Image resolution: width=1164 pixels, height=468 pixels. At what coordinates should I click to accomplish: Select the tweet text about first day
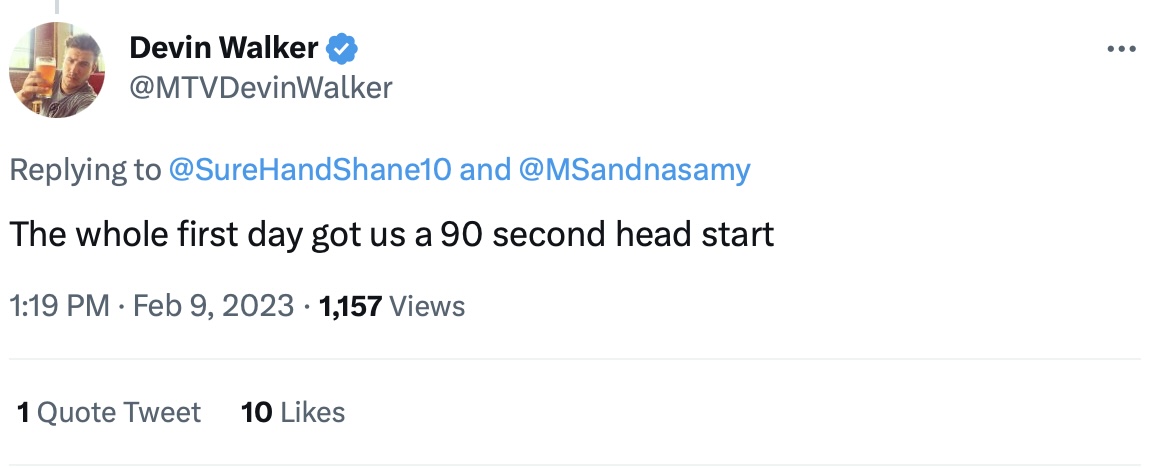[392, 234]
